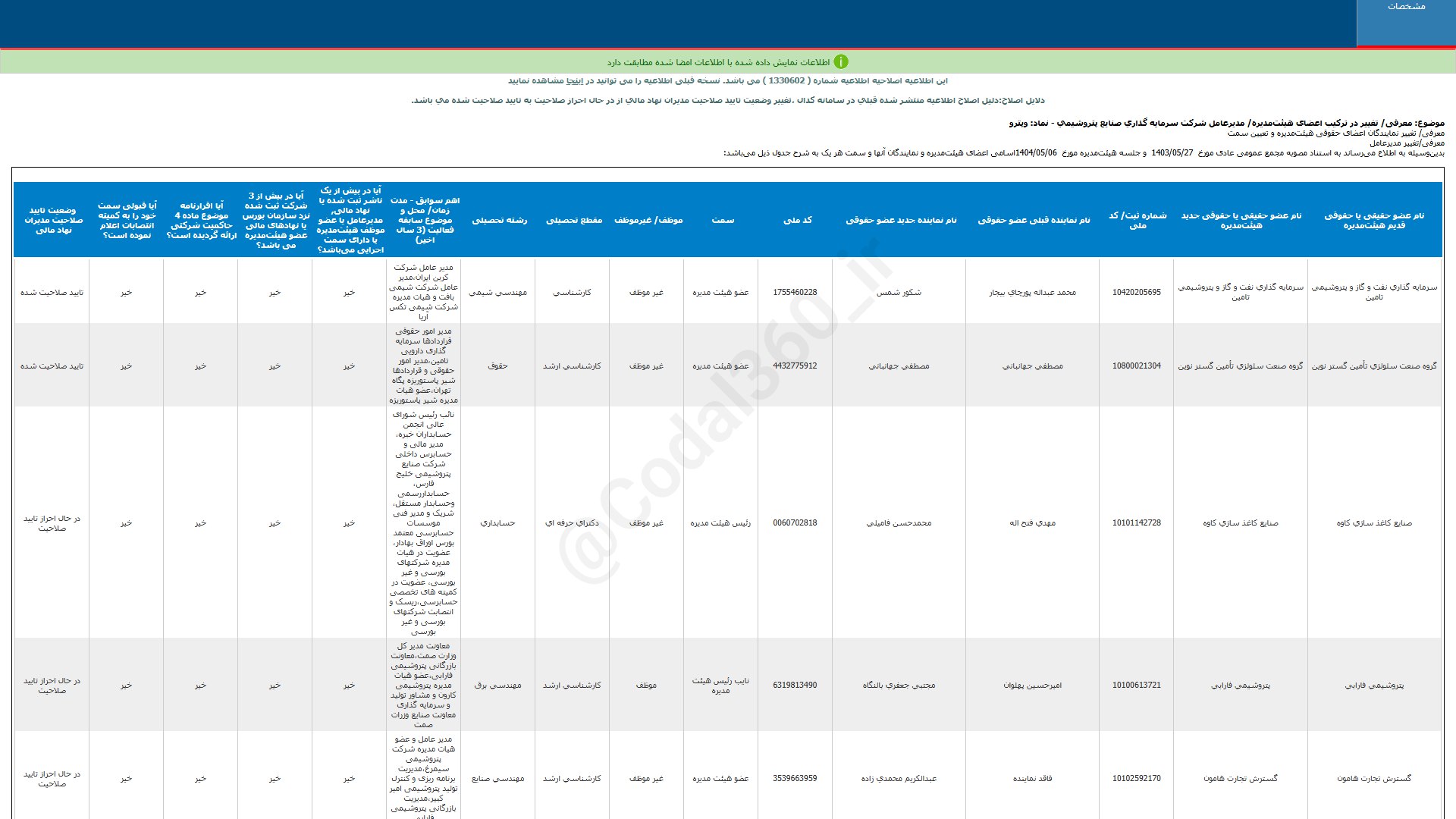
Task: Click the first تایید صلاحیت شده status cell
Action: [x=52, y=292]
